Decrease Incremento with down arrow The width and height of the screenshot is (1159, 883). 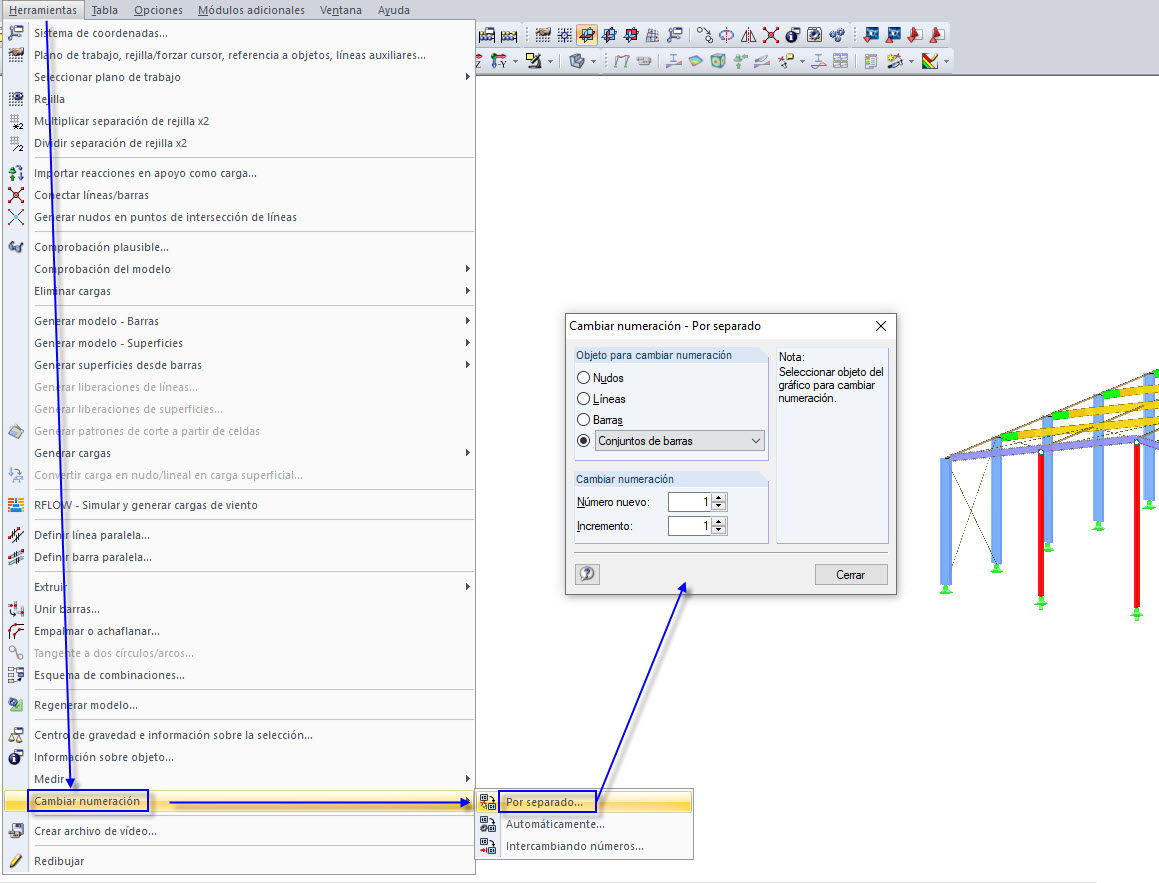coord(718,531)
